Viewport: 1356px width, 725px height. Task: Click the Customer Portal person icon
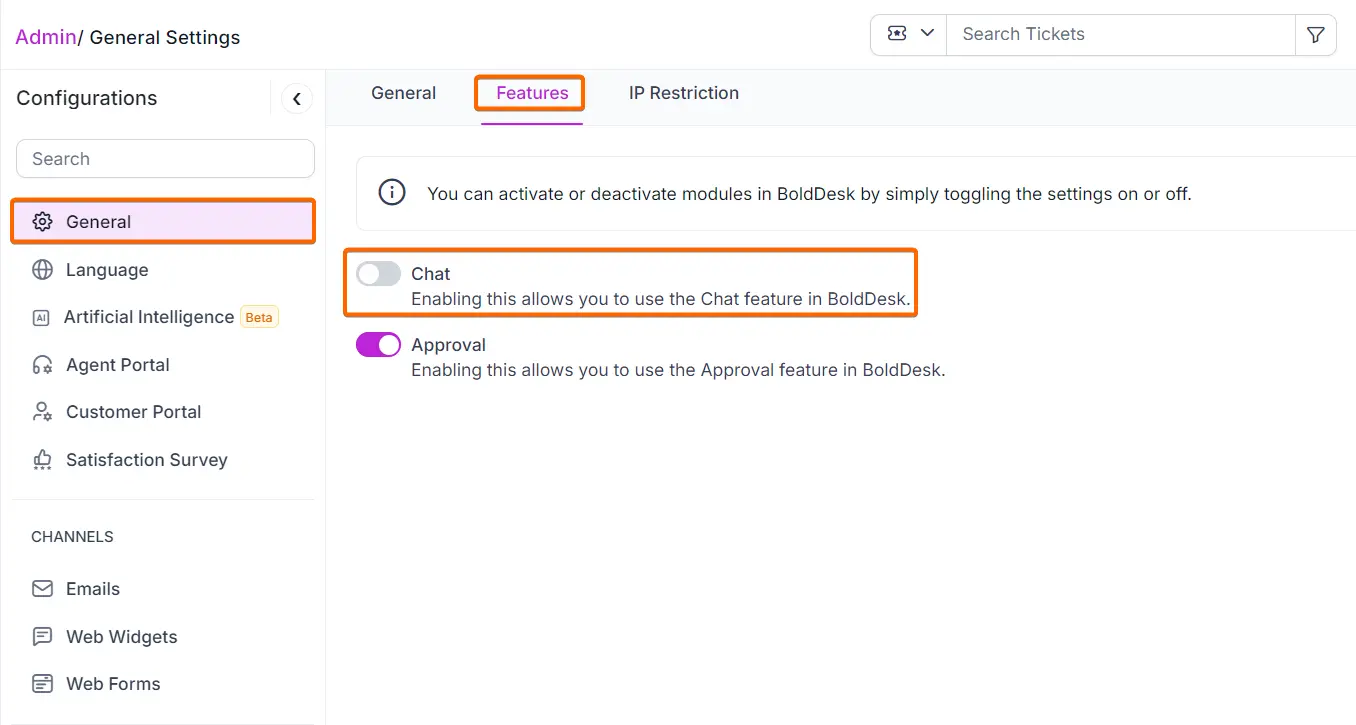(42, 412)
